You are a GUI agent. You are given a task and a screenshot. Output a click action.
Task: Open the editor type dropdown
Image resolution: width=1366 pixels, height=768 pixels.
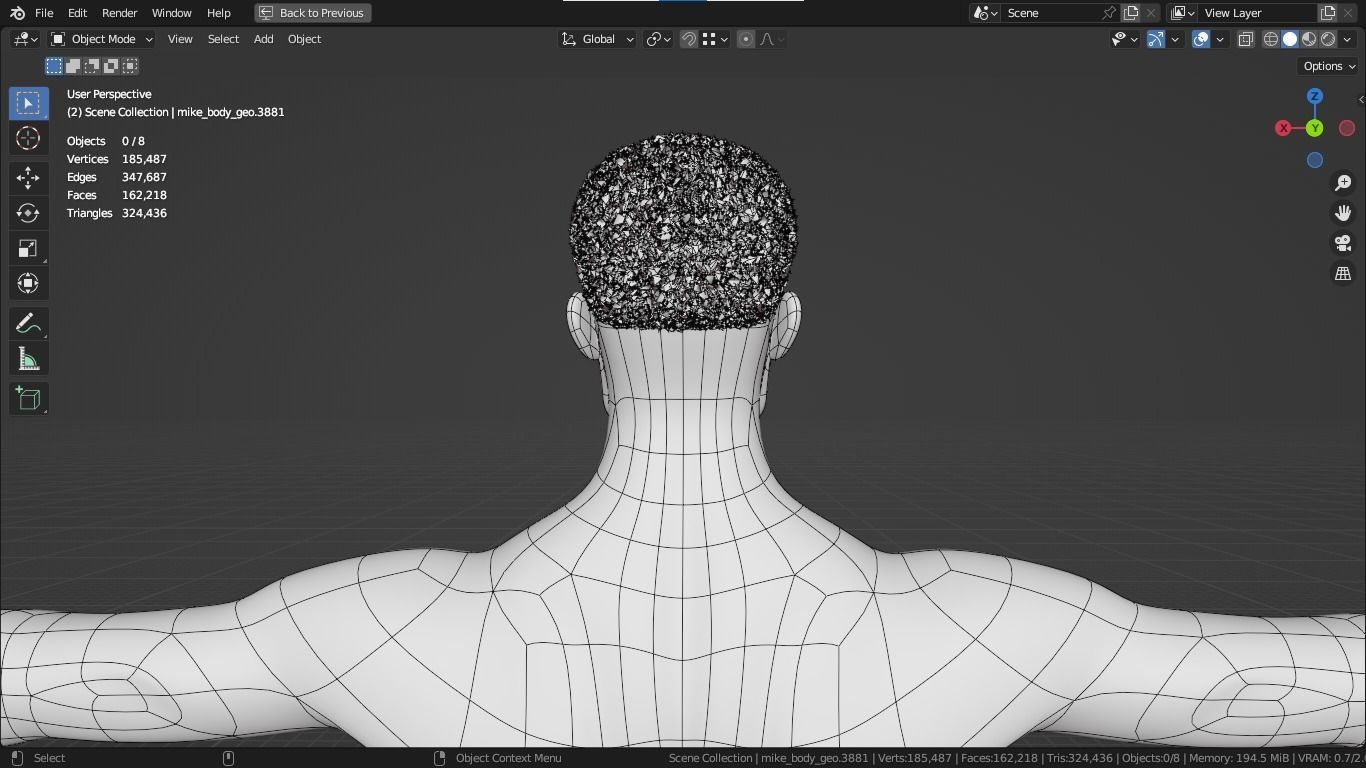[25, 39]
